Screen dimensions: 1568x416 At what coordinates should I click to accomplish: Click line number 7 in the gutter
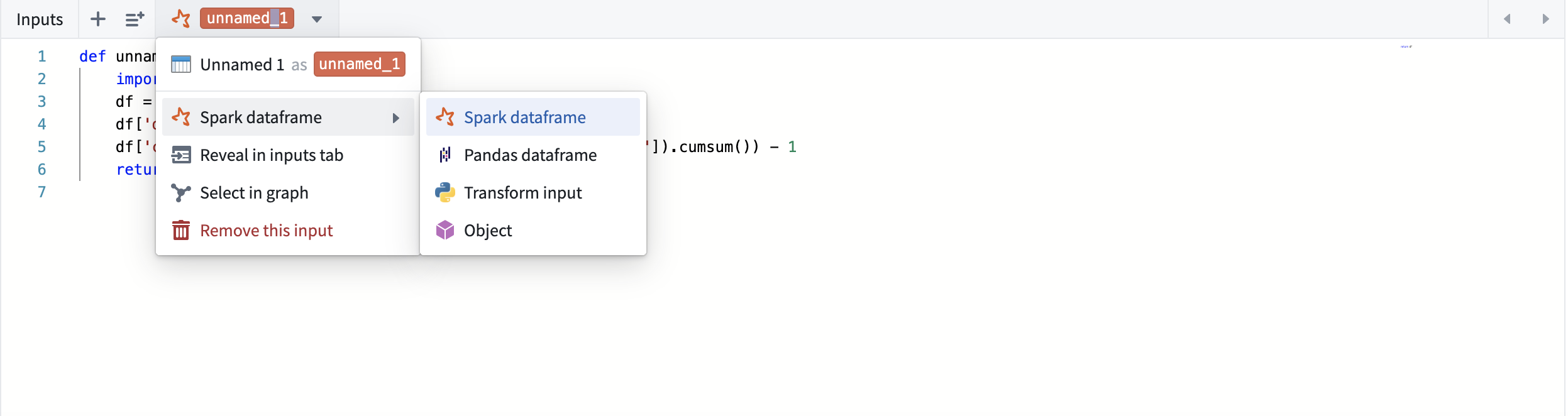pyautogui.click(x=42, y=192)
